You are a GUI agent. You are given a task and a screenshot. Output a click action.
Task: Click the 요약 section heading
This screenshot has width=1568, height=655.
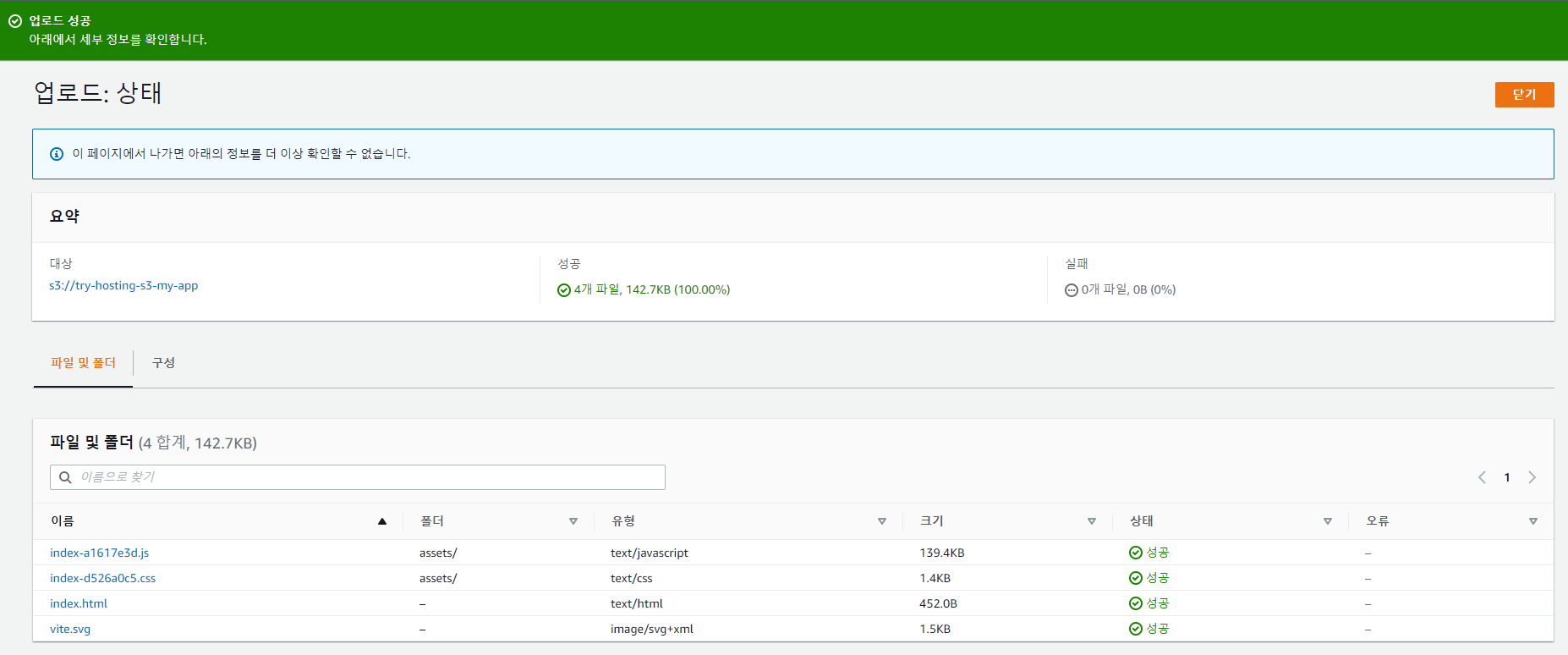click(x=64, y=217)
